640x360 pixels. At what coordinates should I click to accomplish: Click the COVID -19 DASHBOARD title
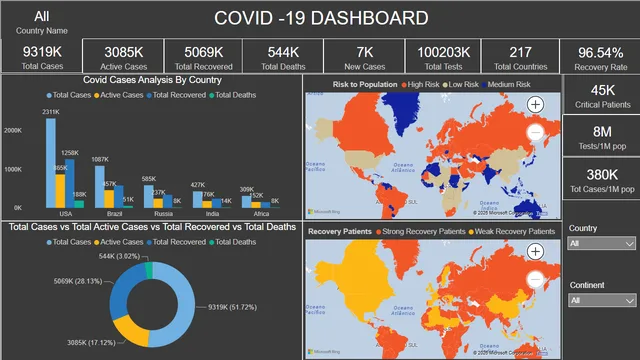click(321, 18)
